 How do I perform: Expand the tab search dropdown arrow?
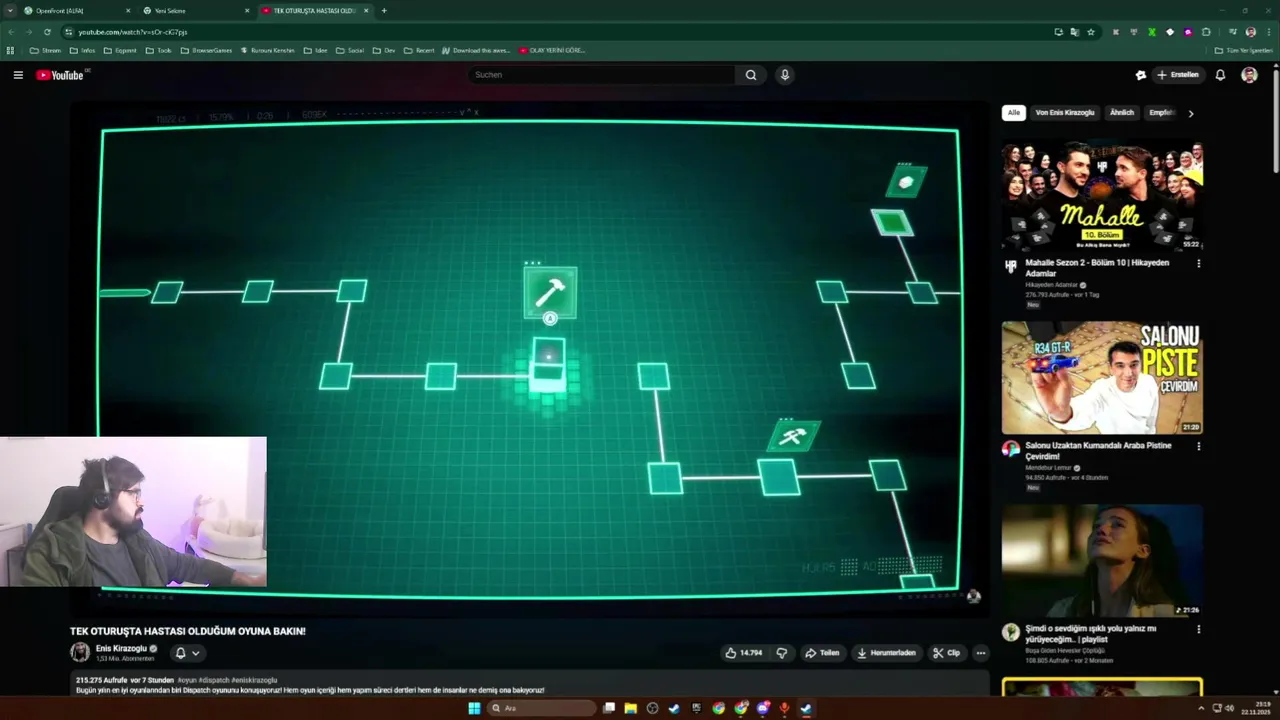click(9, 11)
